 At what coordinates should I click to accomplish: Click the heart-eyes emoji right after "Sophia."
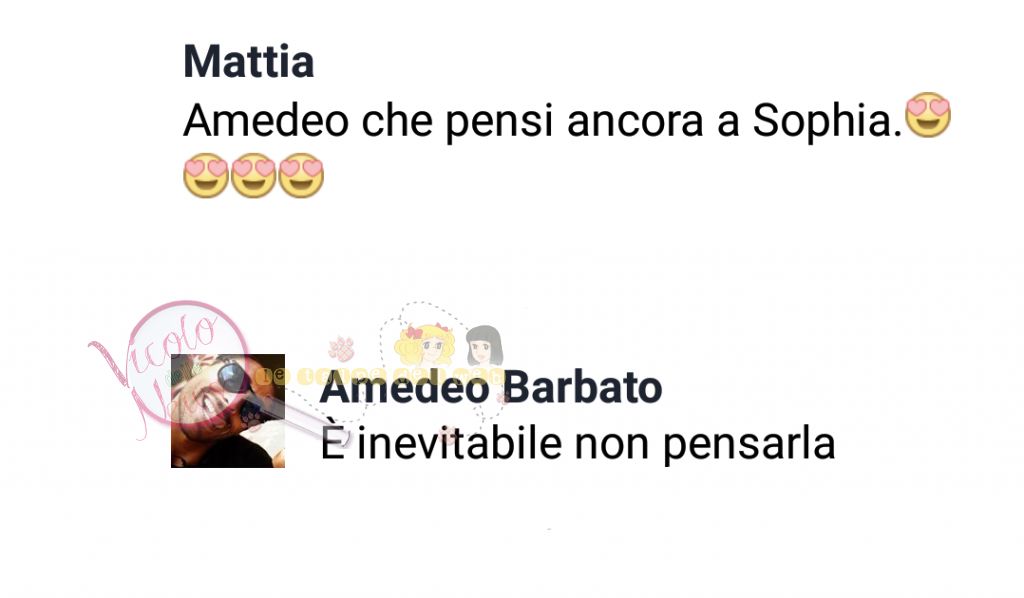point(928,115)
